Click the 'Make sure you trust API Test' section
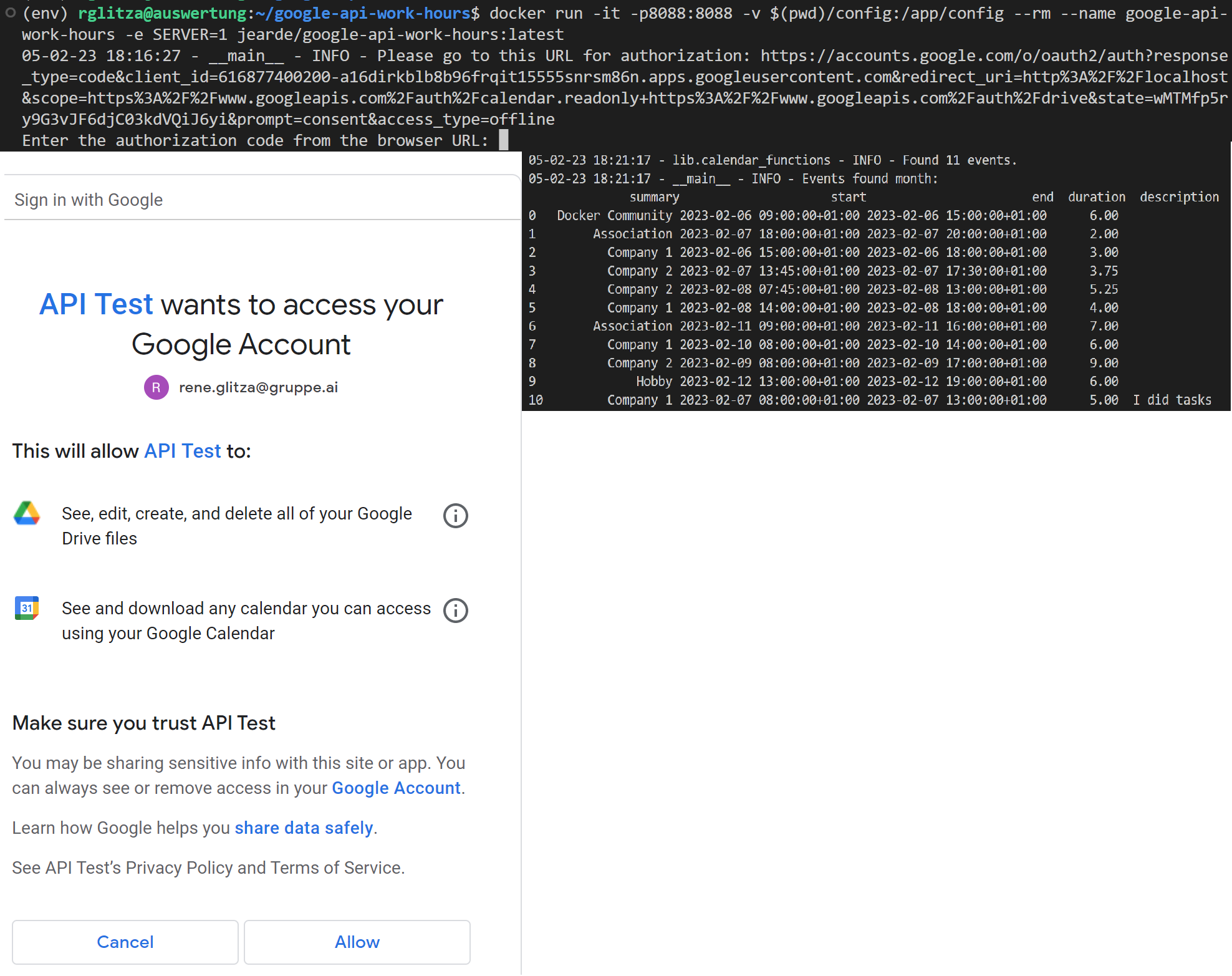1232x976 pixels. (143, 721)
